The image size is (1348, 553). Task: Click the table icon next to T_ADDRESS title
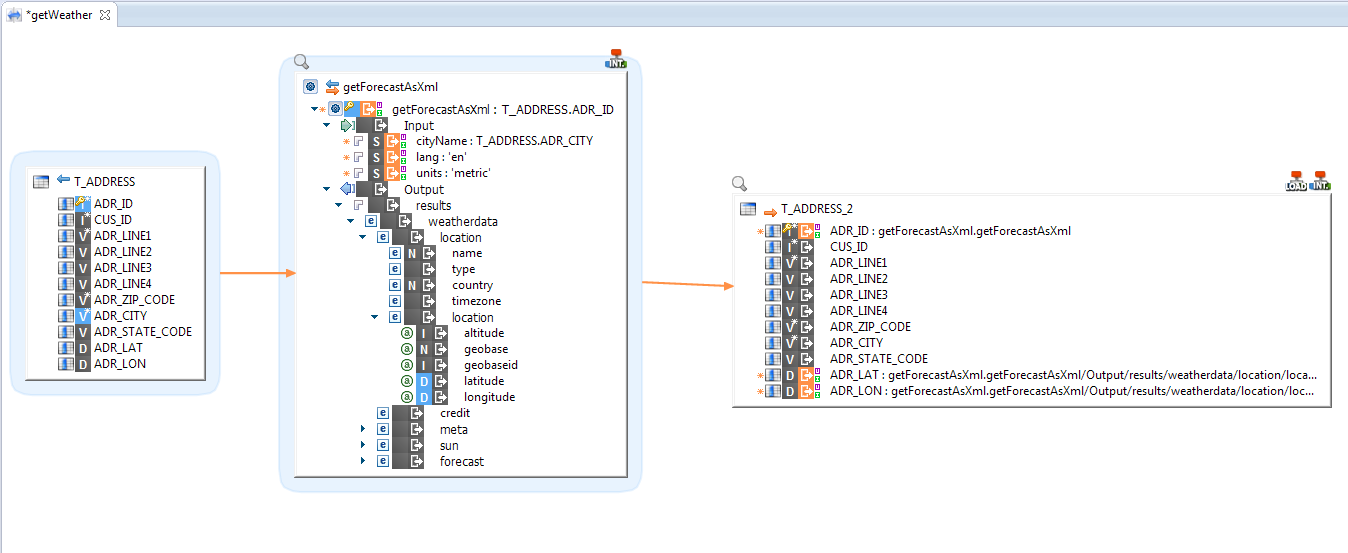(41, 182)
